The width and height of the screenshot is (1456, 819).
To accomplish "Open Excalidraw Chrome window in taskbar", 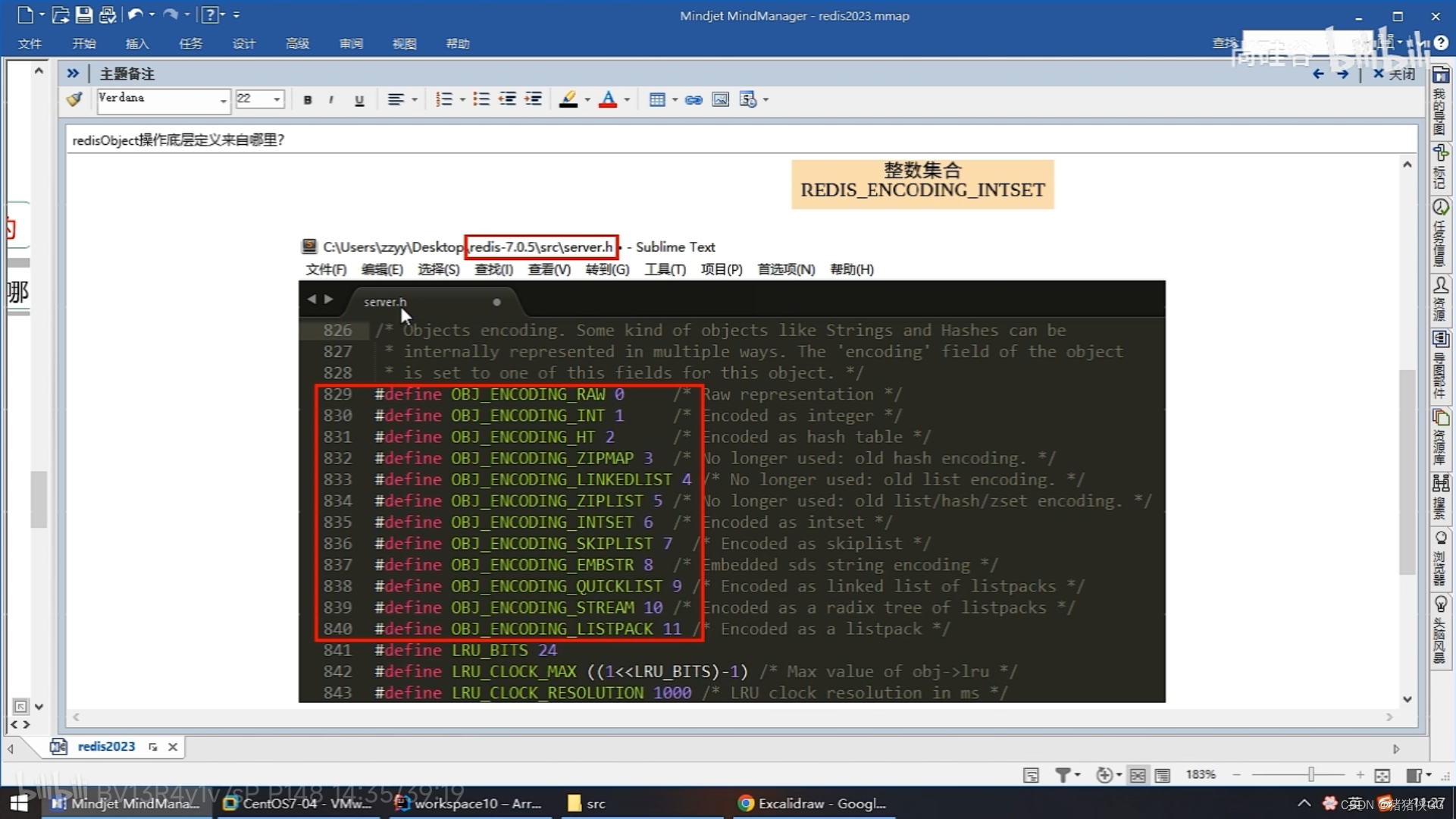I will click(x=811, y=803).
